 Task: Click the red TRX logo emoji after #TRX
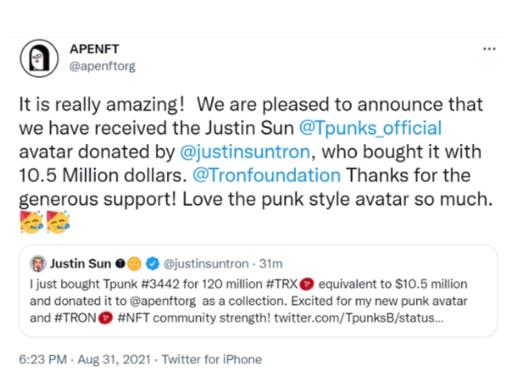[307, 284]
